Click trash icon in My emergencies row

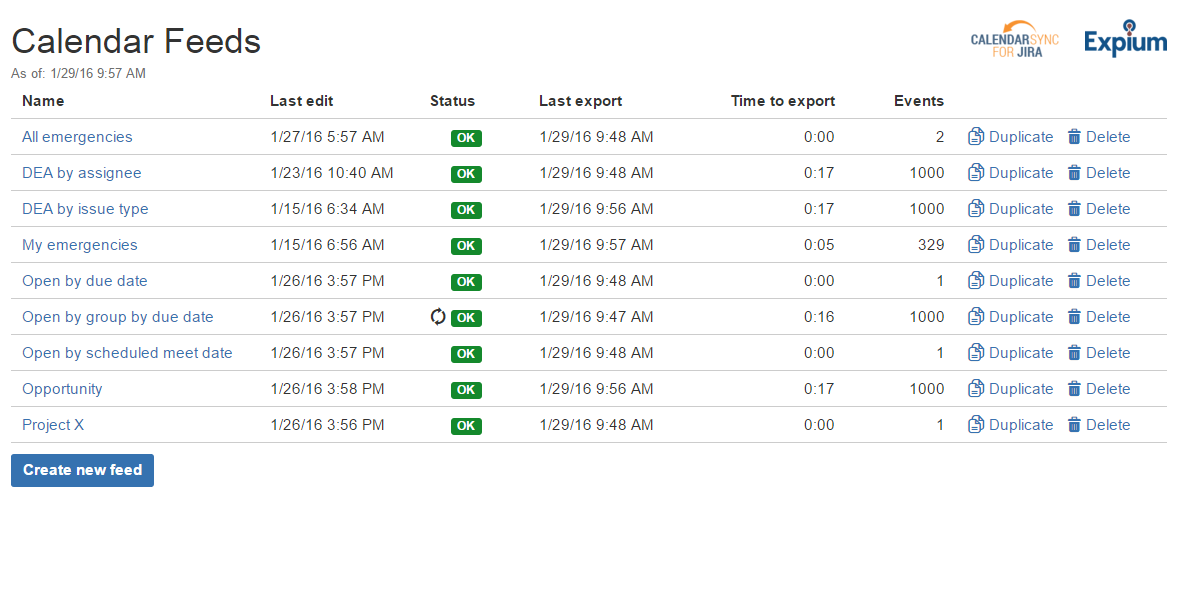1074,245
